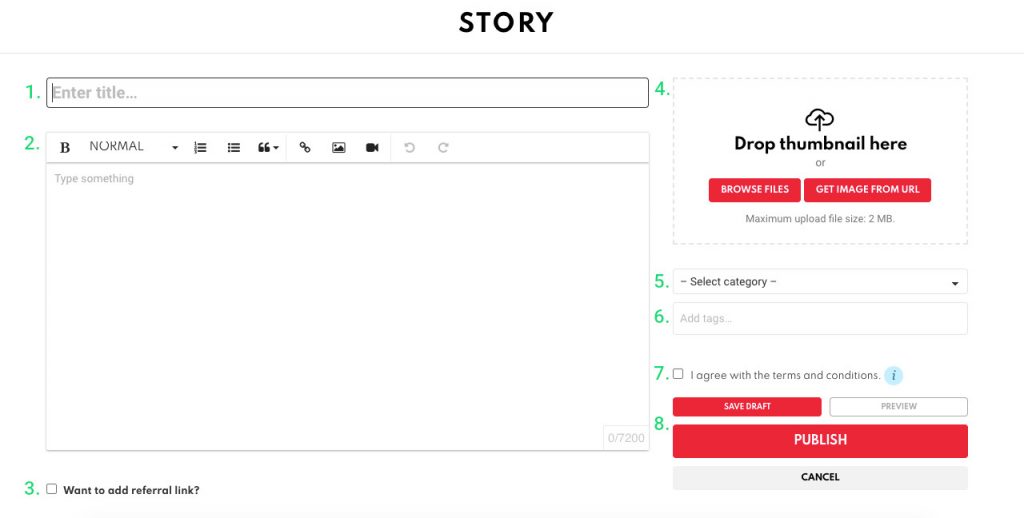This screenshot has height=518, width=1024.
Task: Focus the Type something text area
Action: [347, 306]
